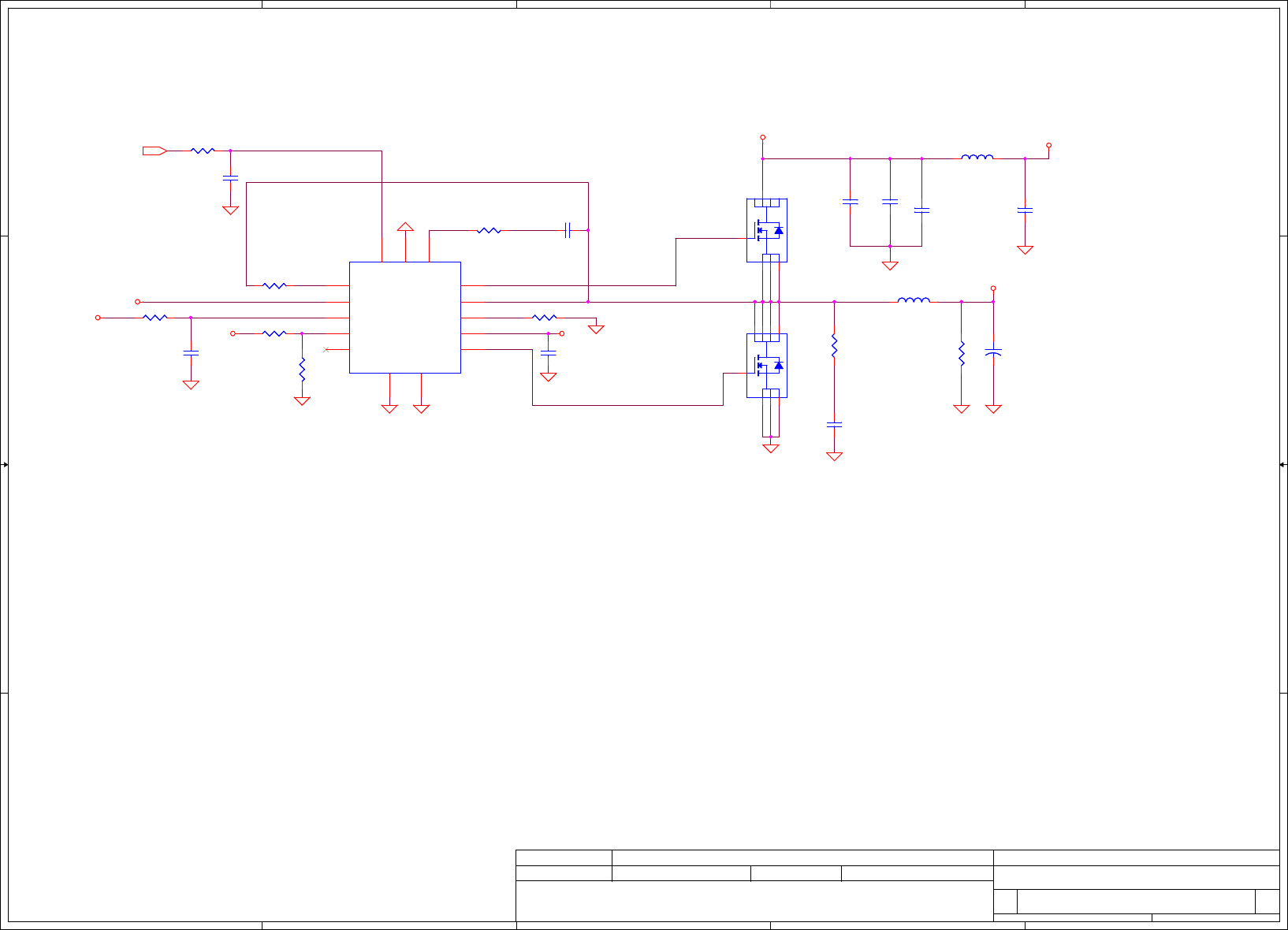Select the snubber resistor below the switch node

click(834, 346)
